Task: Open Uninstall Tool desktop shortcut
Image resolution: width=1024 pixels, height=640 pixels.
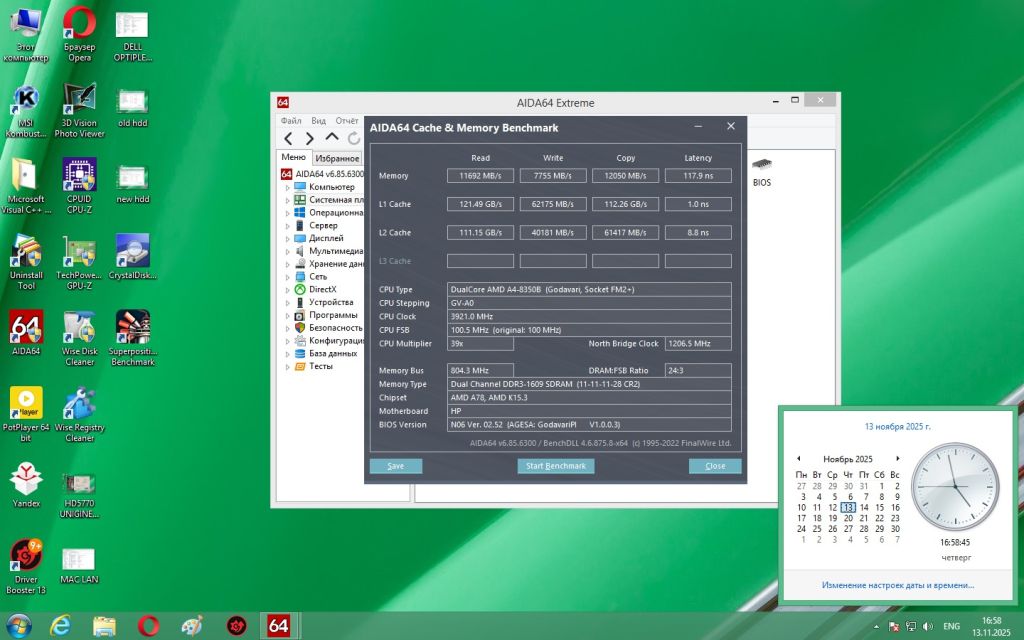Action: [25, 262]
